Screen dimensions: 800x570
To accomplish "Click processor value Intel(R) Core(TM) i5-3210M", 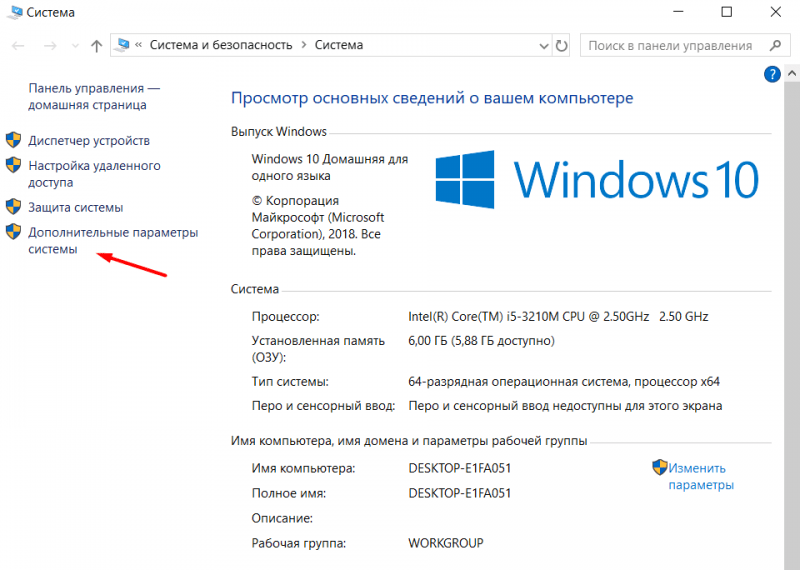I will click(558, 316).
